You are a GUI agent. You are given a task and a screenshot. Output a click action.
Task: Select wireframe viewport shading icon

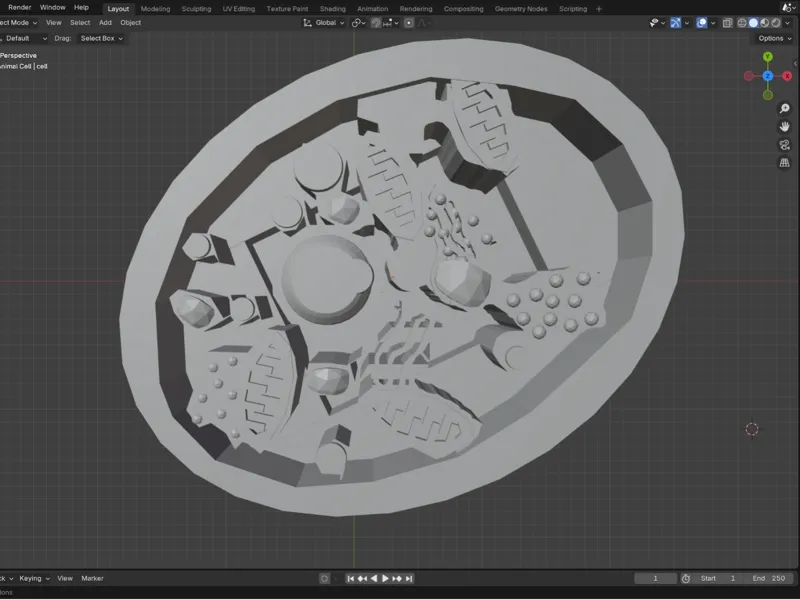[742, 23]
